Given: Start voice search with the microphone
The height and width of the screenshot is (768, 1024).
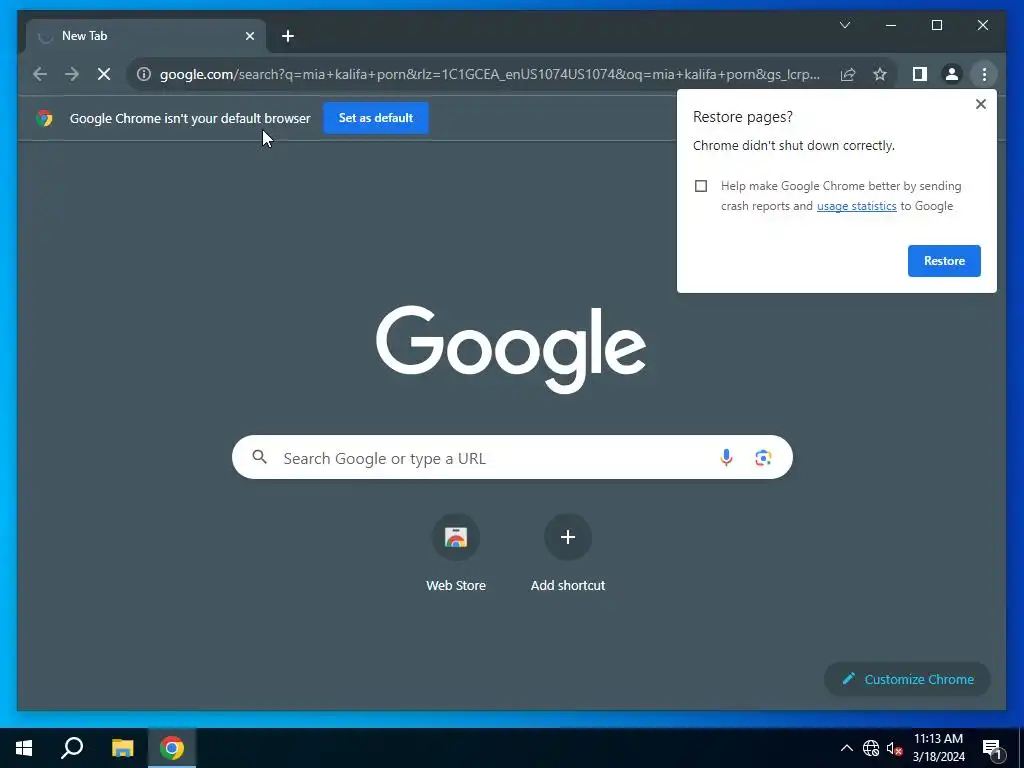Looking at the screenshot, I should [726, 458].
